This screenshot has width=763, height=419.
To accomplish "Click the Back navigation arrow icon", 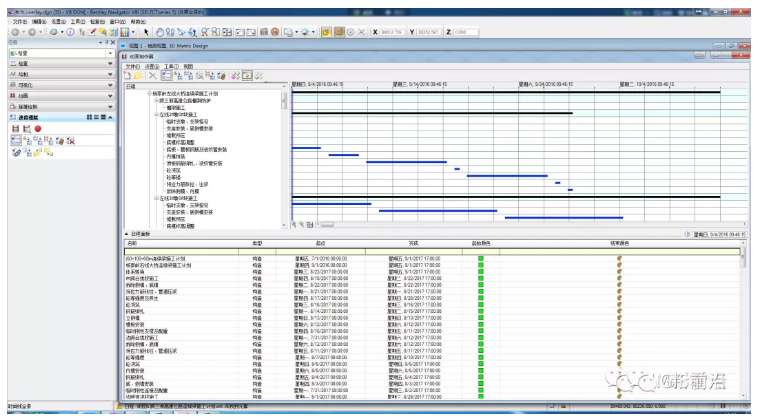I will (x=16, y=32).
